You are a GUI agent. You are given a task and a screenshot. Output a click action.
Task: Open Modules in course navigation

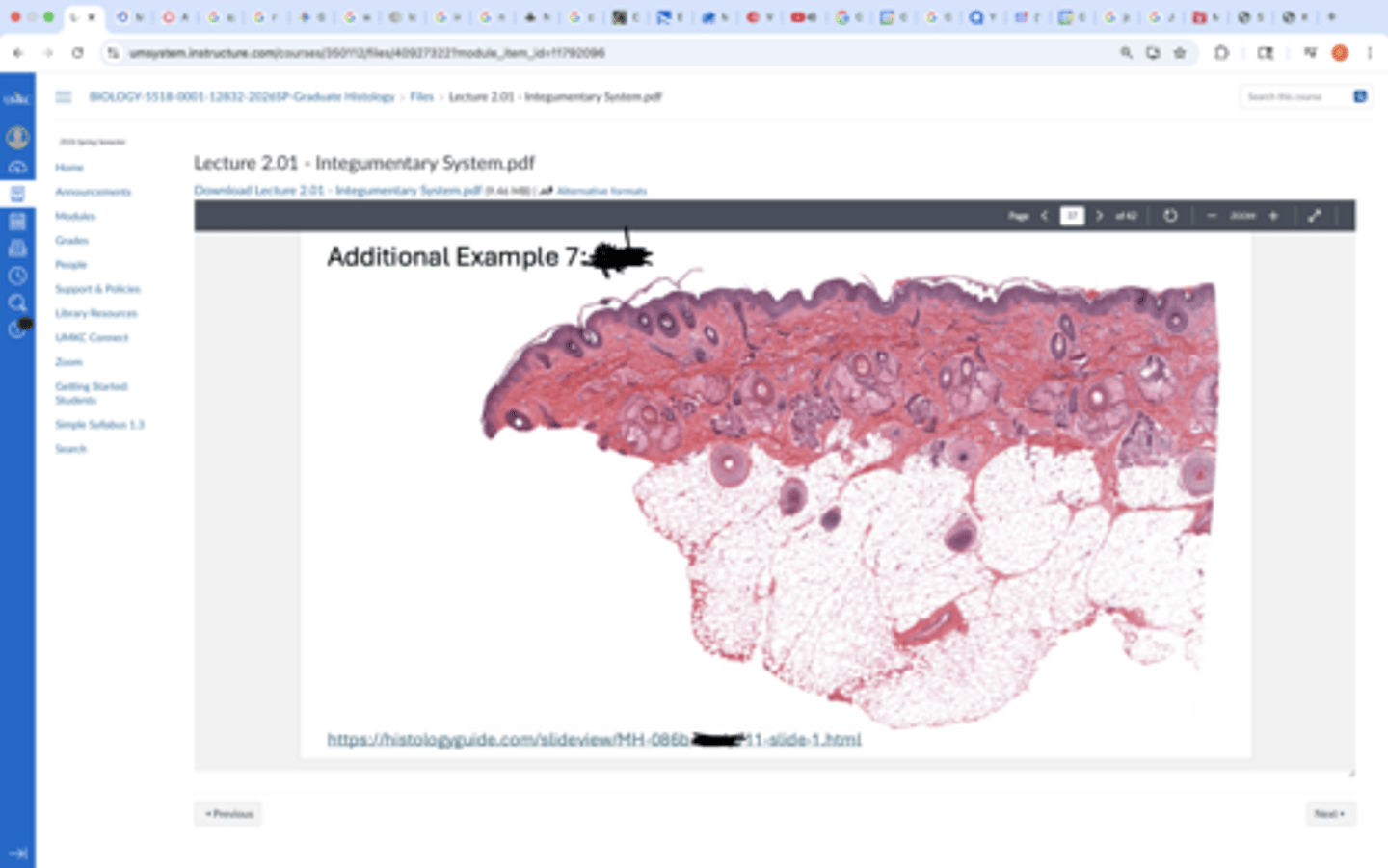click(x=75, y=216)
